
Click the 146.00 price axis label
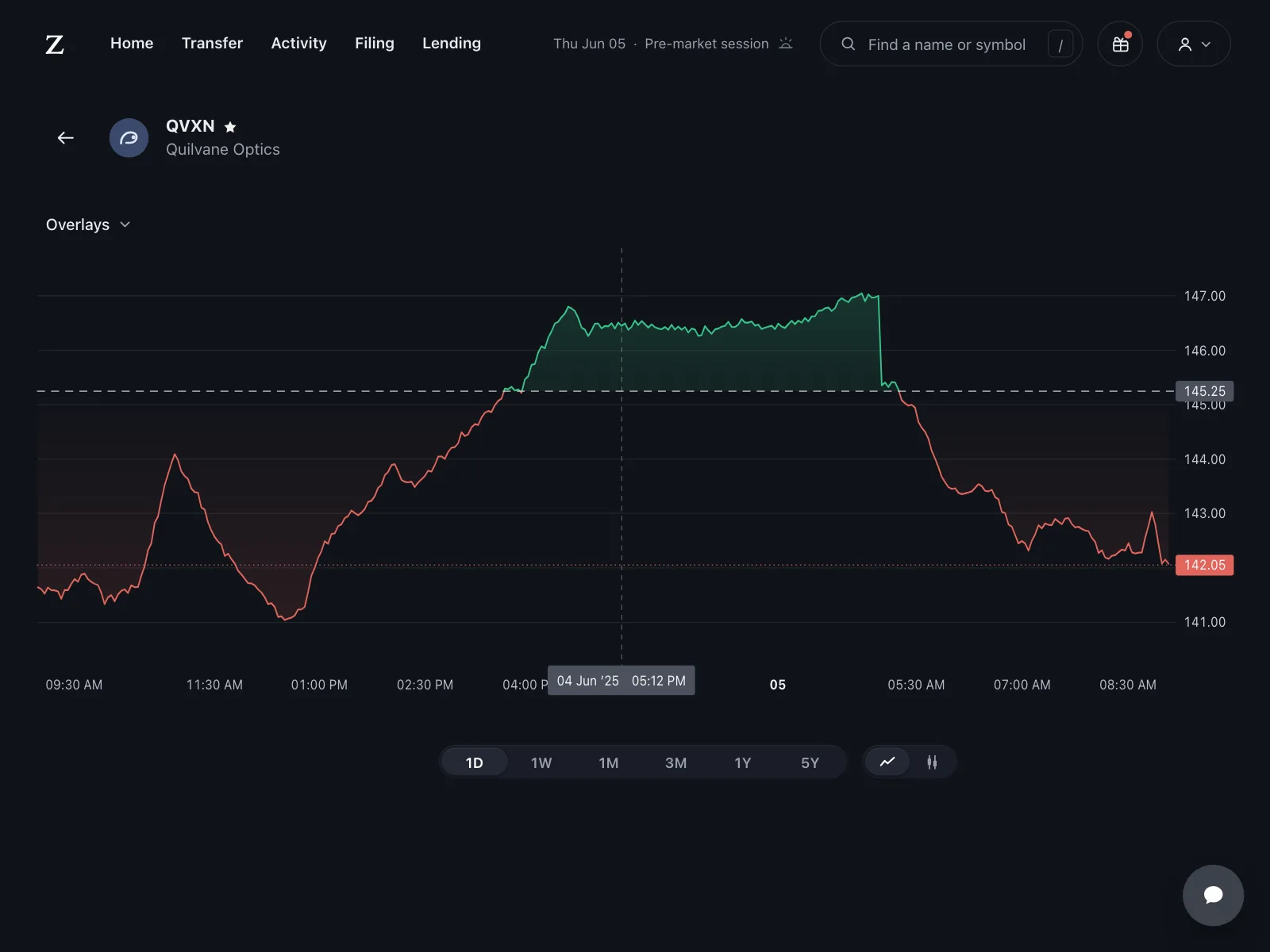pos(1205,351)
